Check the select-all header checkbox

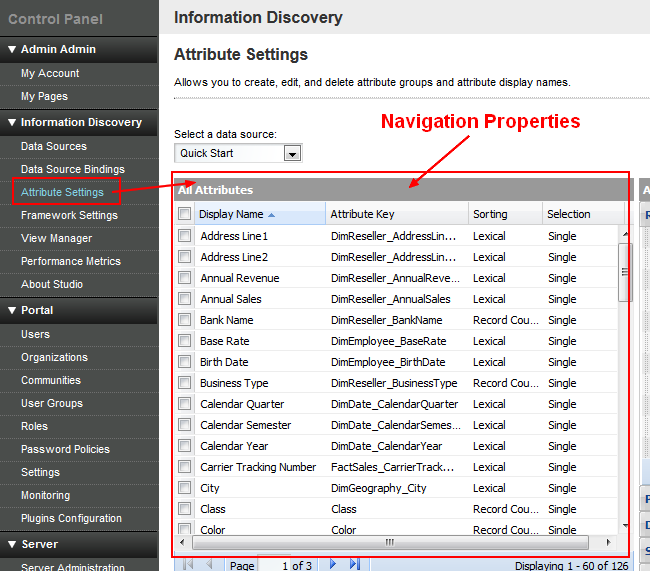click(x=184, y=214)
